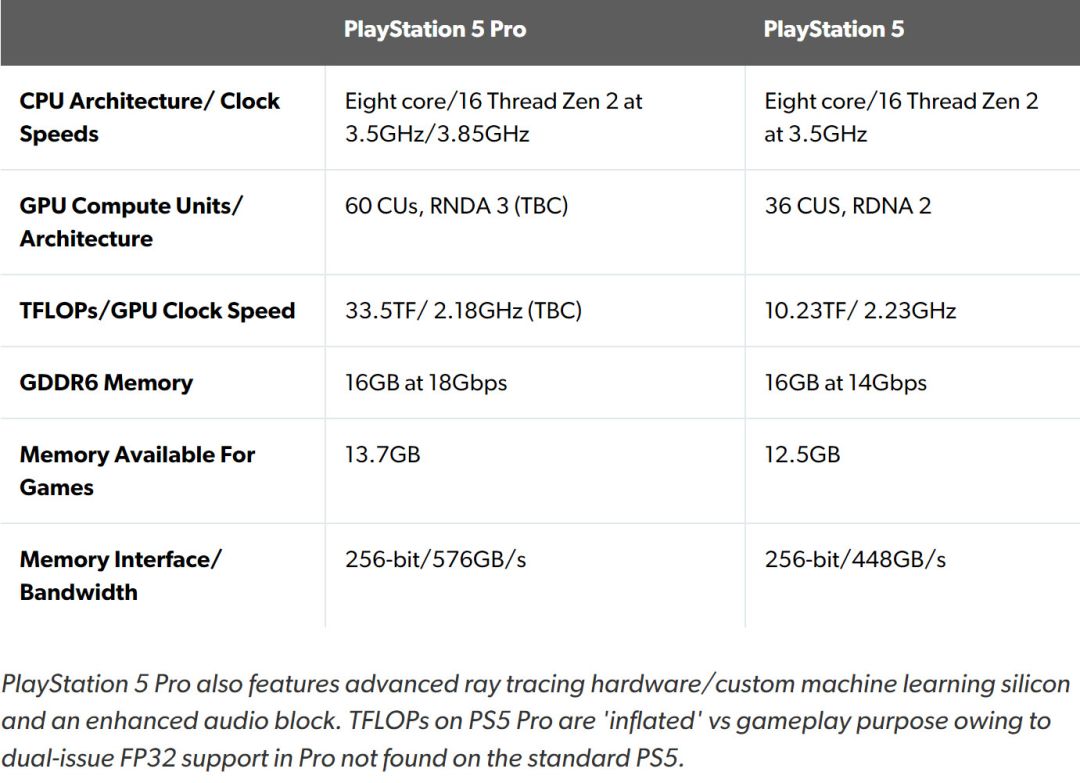This screenshot has height=783, width=1080.
Task: Click the 256-bit/576GB/s bandwidth cell
Action: (x=435, y=560)
